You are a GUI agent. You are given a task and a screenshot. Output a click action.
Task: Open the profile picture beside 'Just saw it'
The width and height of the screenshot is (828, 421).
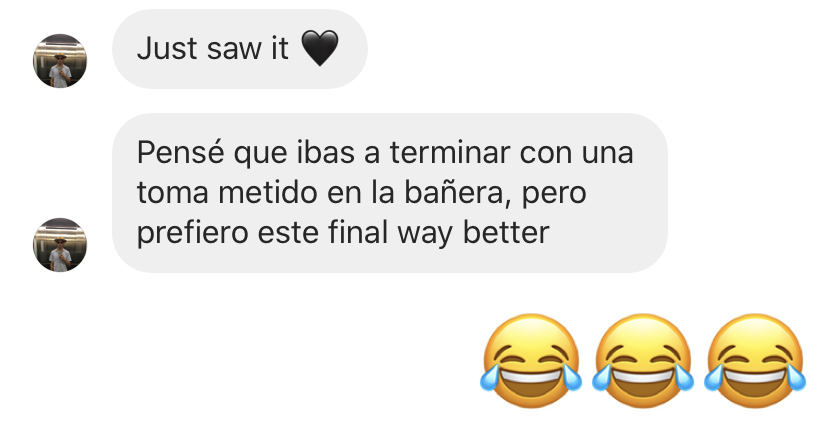pyautogui.click(x=60, y=61)
